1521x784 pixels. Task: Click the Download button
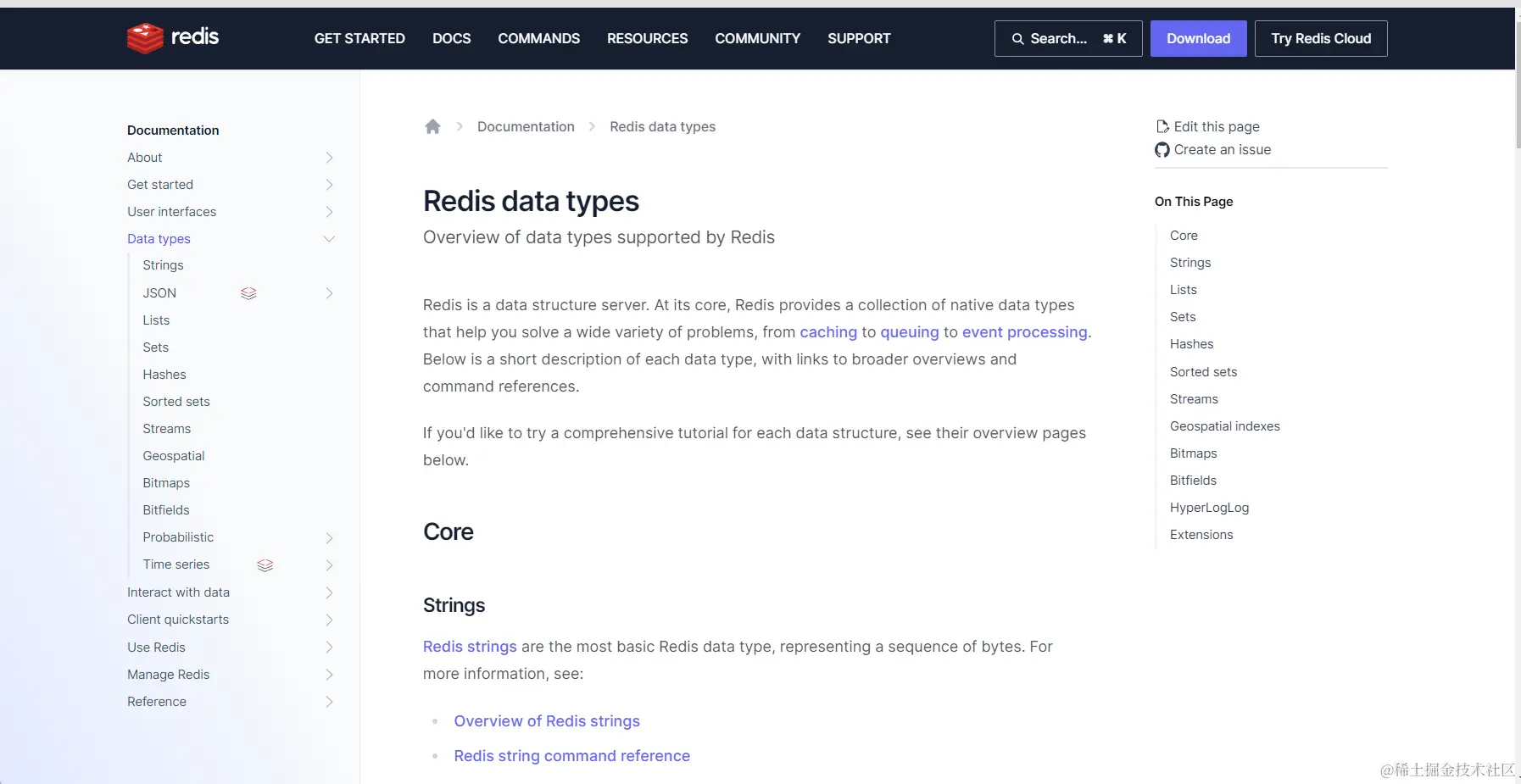click(x=1198, y=38)
